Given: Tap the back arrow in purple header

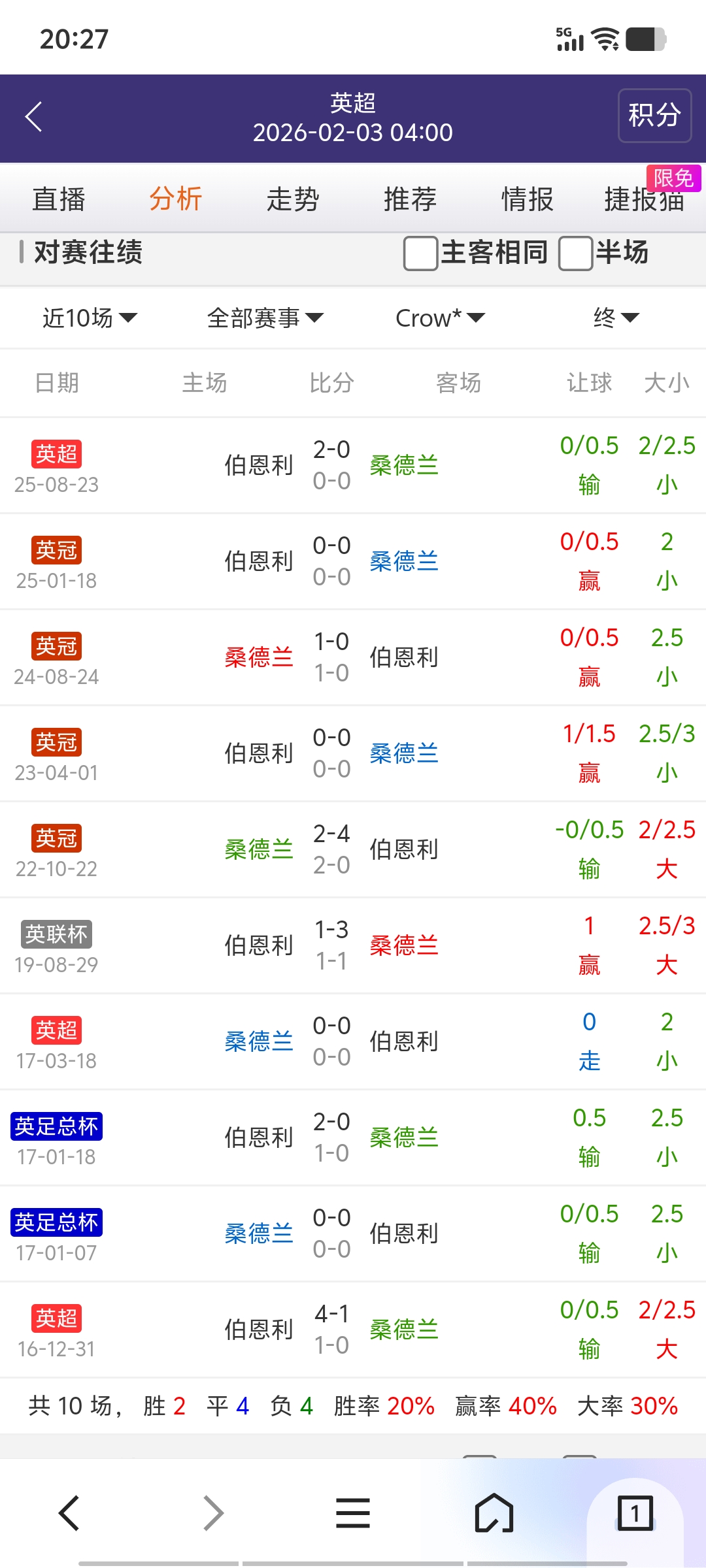Looking at the screenshot, I should 34,117.
